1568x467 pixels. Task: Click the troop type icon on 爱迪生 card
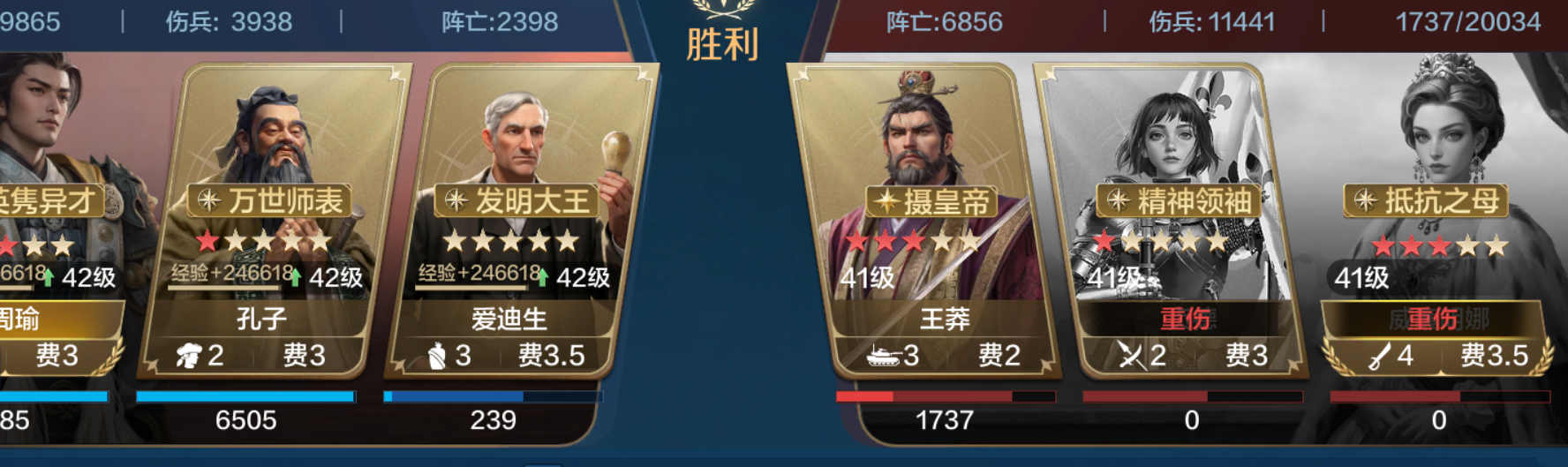coord(437,356)
